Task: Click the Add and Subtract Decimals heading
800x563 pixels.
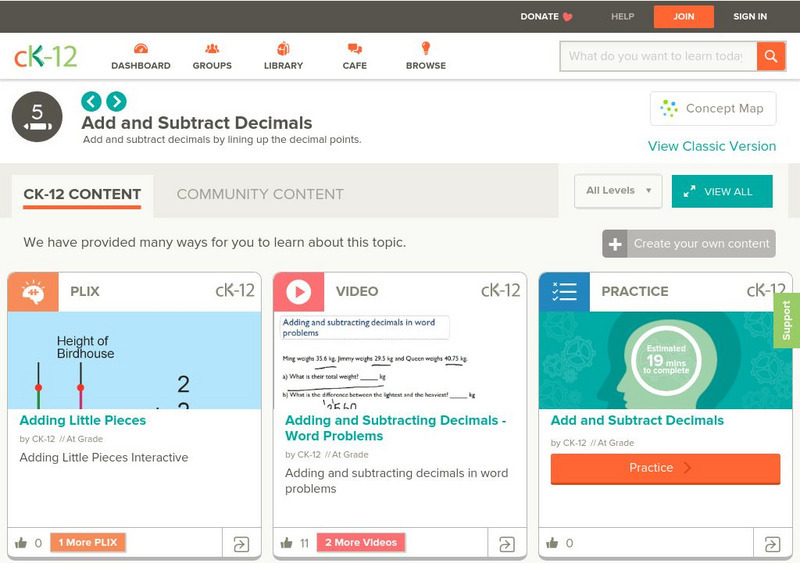Action: [197, 123]
